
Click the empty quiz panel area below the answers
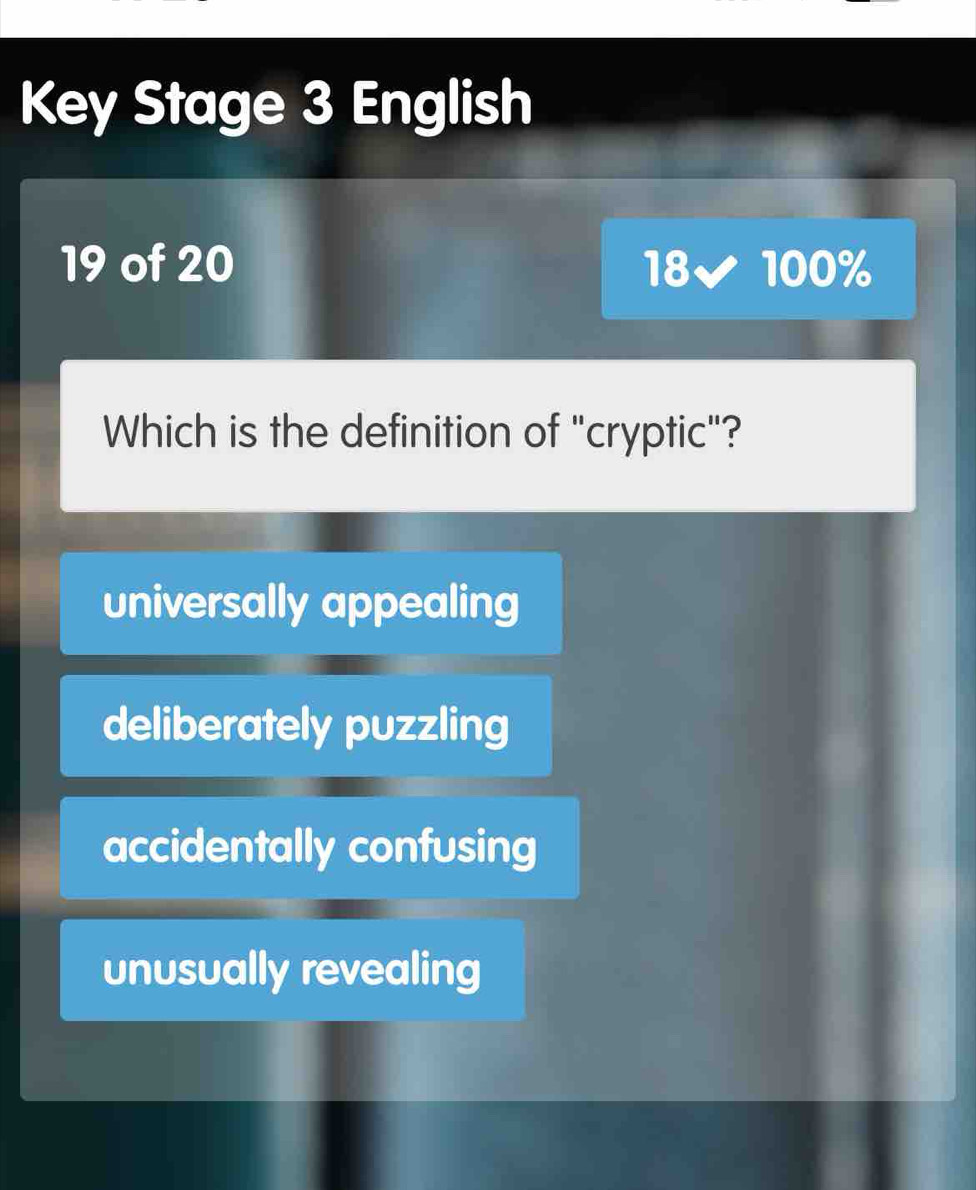click(488, 1060)
